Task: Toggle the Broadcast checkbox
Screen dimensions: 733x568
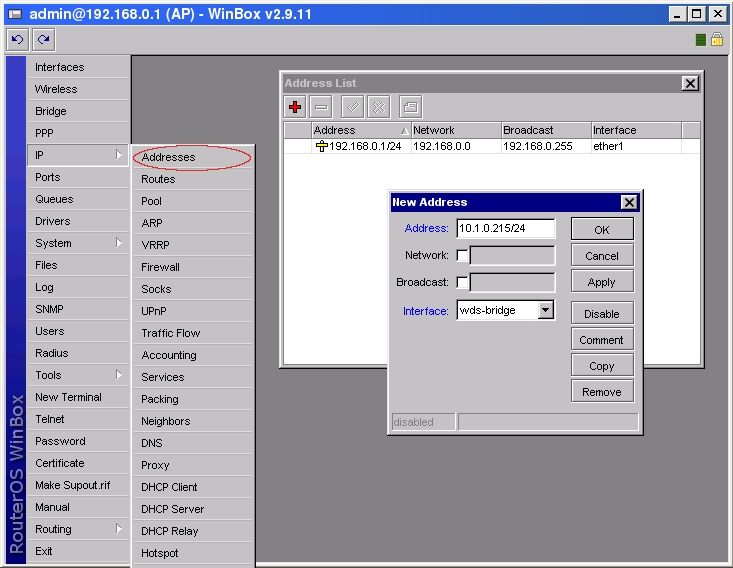Action: point(462,282)
